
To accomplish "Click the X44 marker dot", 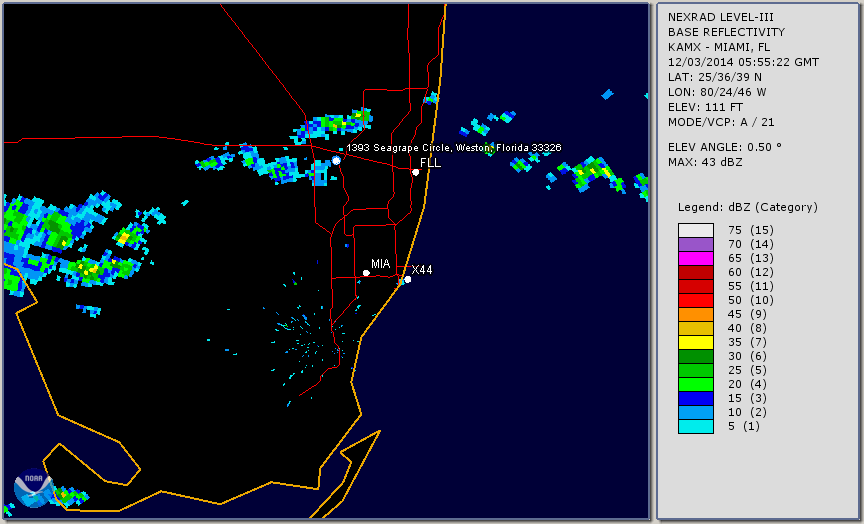I will point(408,279).
